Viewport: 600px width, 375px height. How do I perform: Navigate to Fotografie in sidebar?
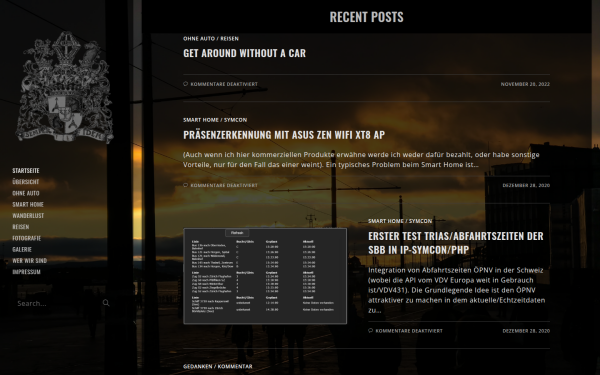tap(26, 238)
